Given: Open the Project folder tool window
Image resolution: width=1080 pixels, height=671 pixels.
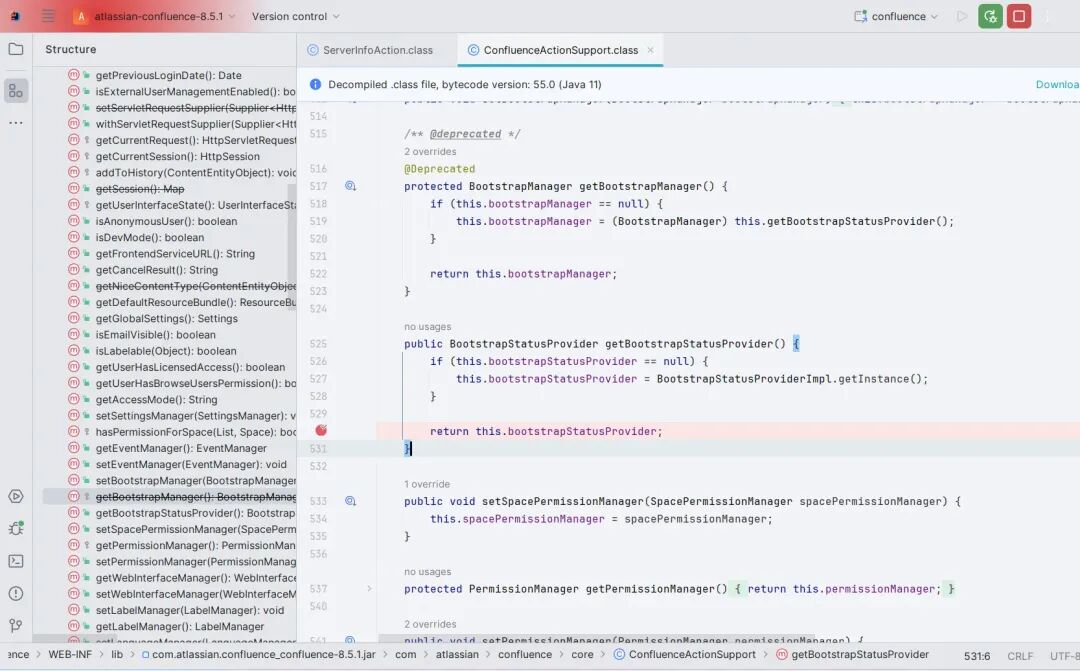Looking at the screenshot, I should click(16, 49).
